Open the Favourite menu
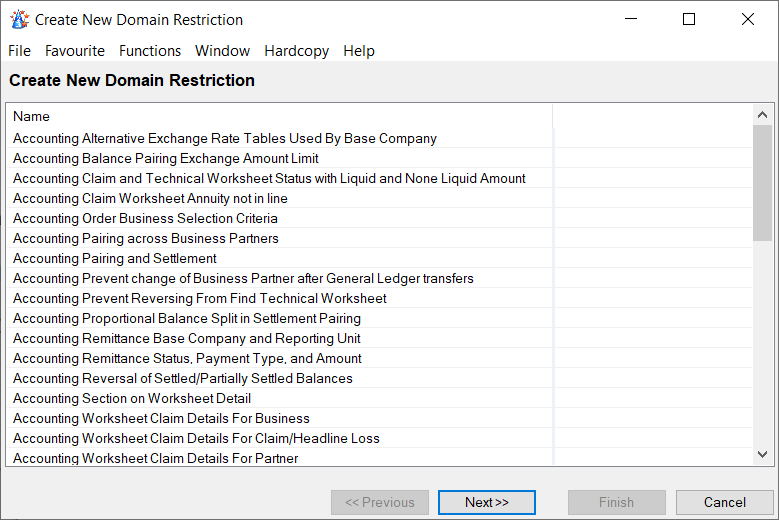 [75, 51]
